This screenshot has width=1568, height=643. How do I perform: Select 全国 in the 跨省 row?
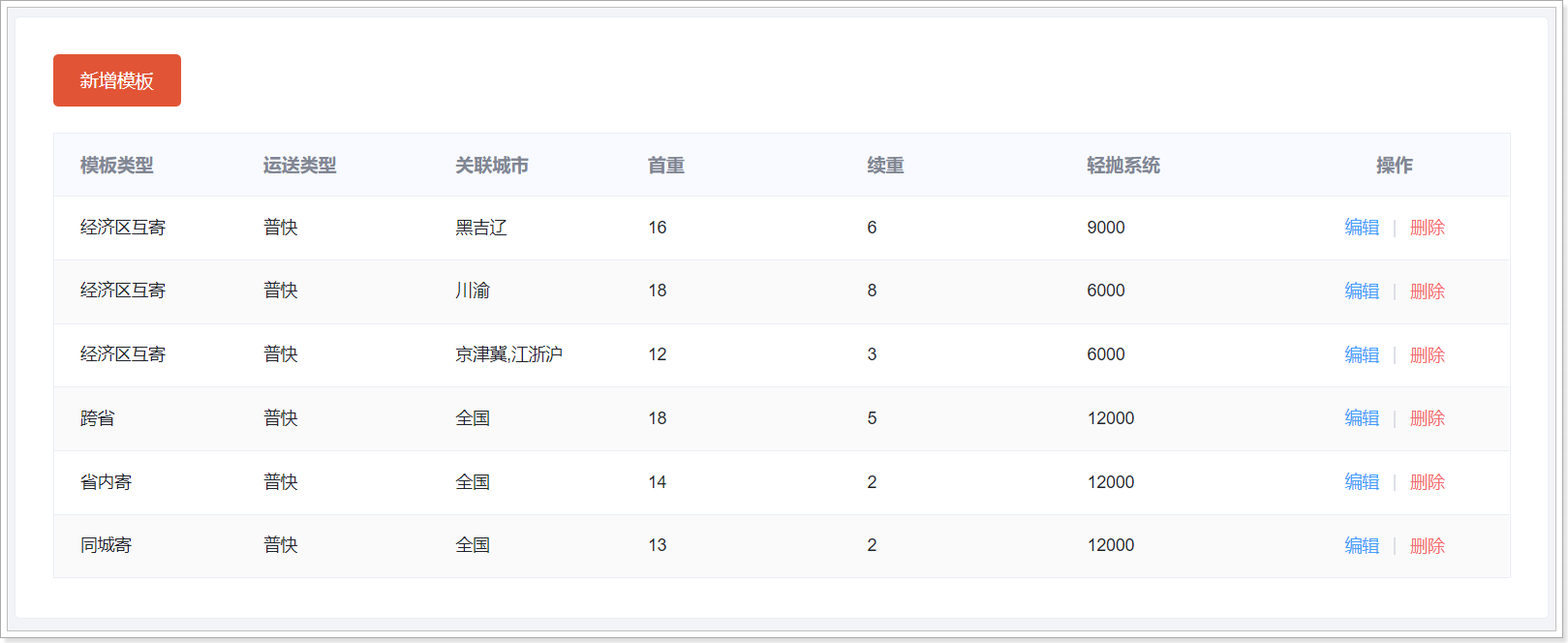pyautogui.click(x=473, y=418)
